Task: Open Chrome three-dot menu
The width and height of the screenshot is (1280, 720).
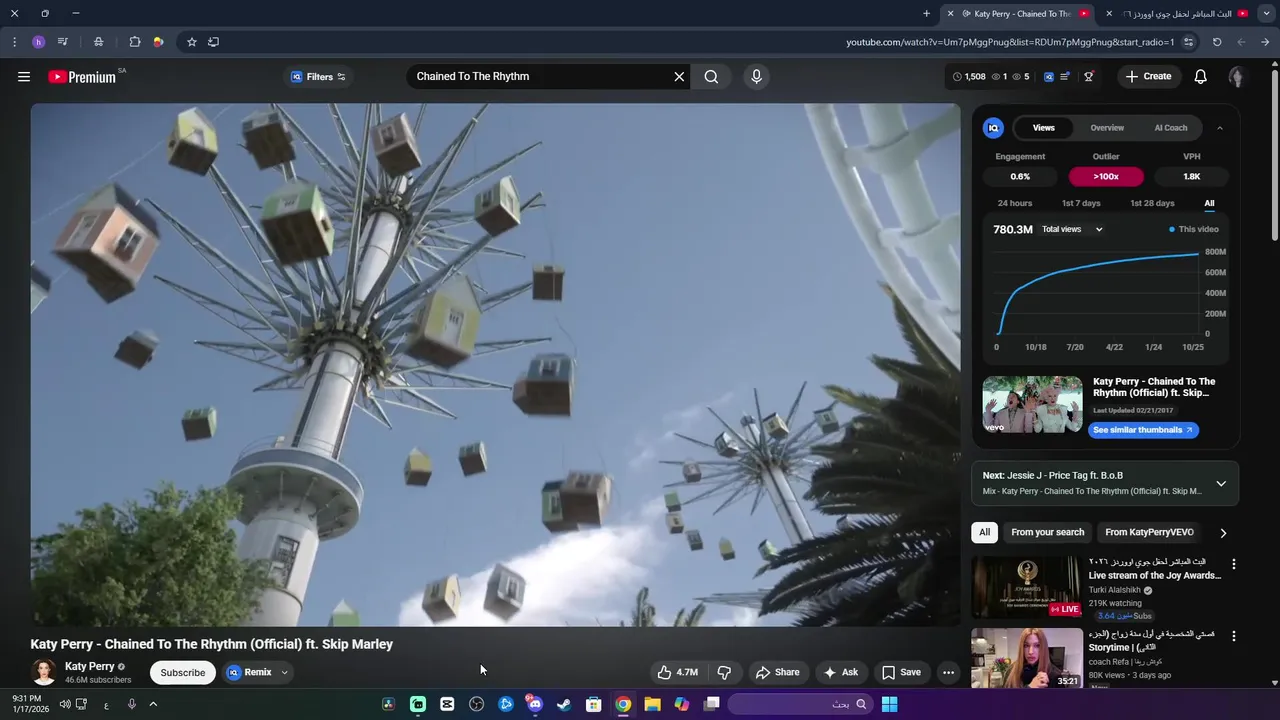Action: click(x=14, y=42)
